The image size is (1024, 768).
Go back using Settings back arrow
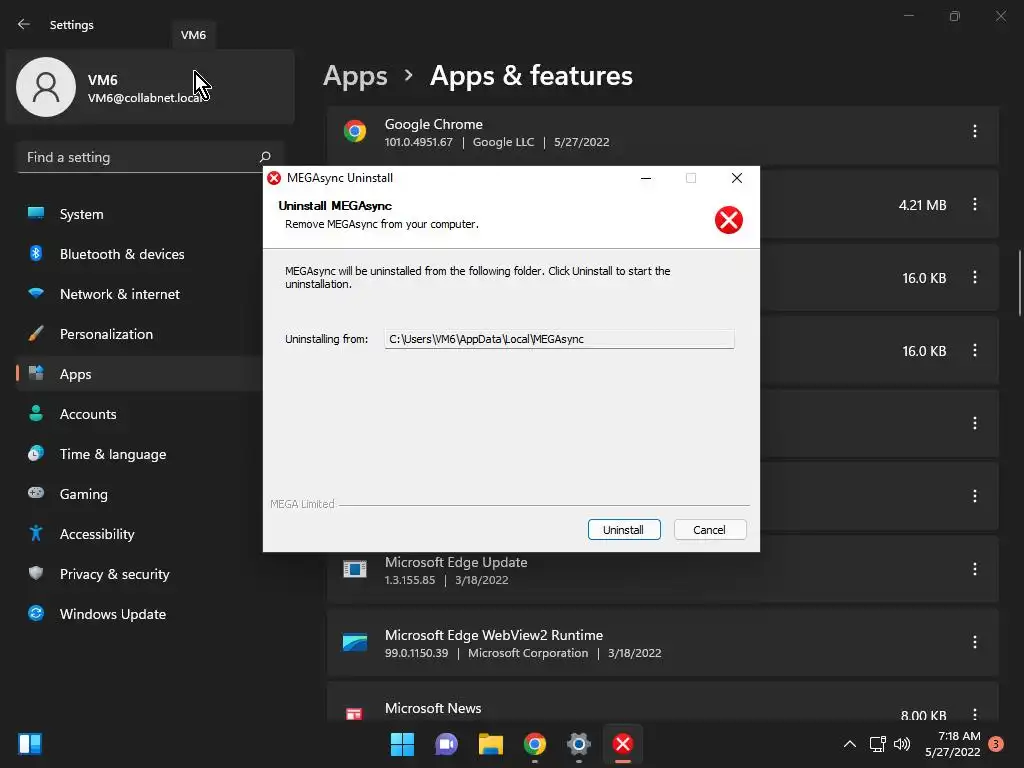coord(24,24)
